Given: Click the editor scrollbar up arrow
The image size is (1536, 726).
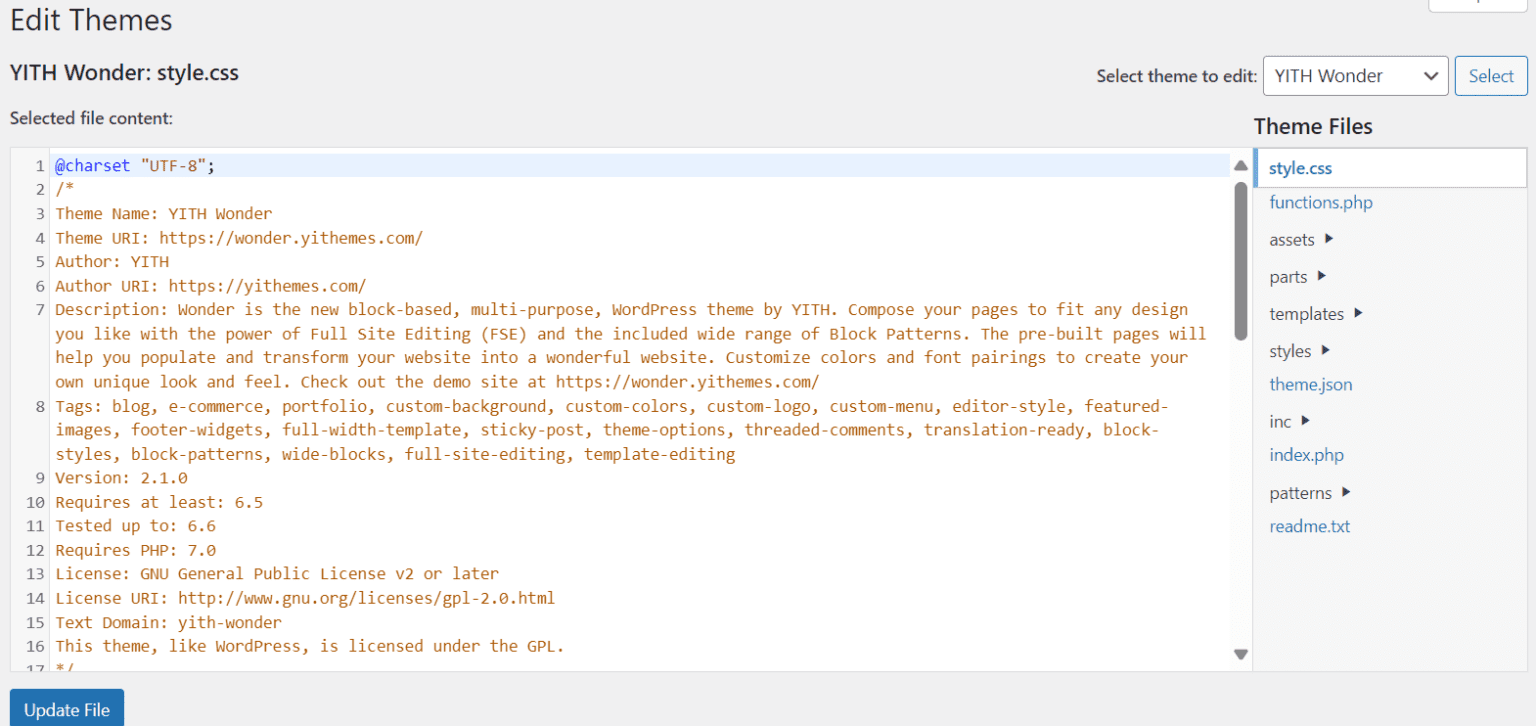Looking at the screenshot, I should [x=1241, y=166].
